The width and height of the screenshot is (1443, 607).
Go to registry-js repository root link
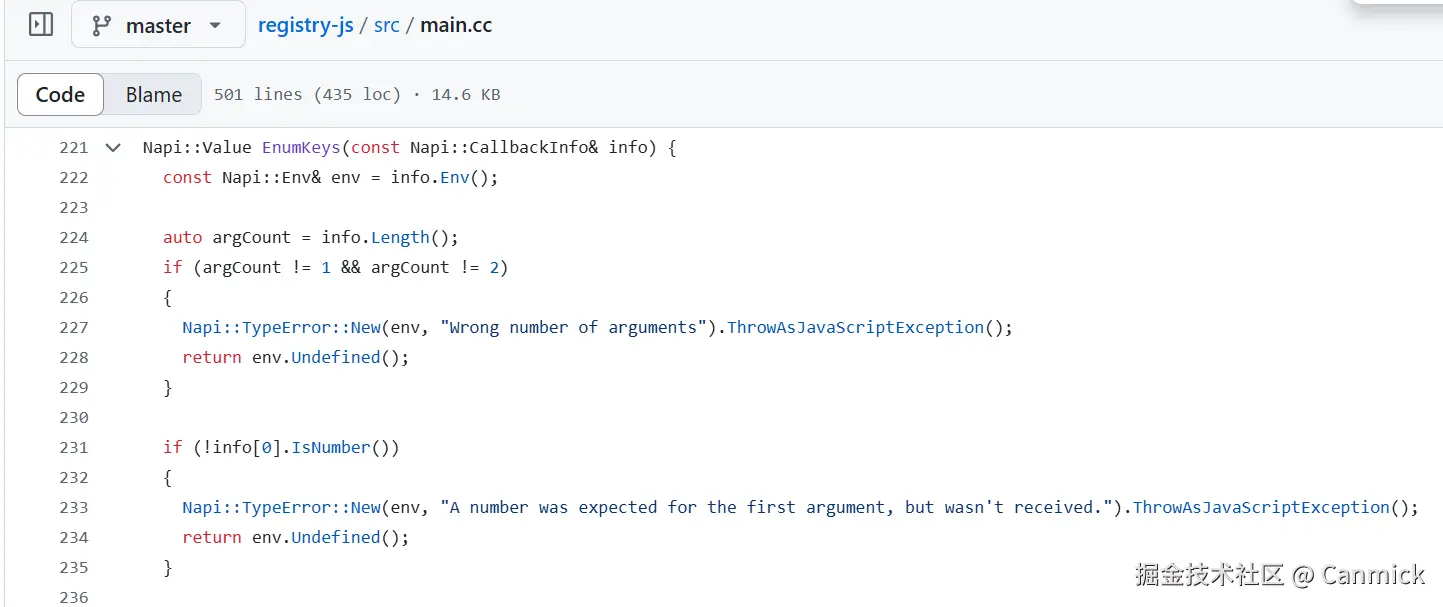pos(305,25)
